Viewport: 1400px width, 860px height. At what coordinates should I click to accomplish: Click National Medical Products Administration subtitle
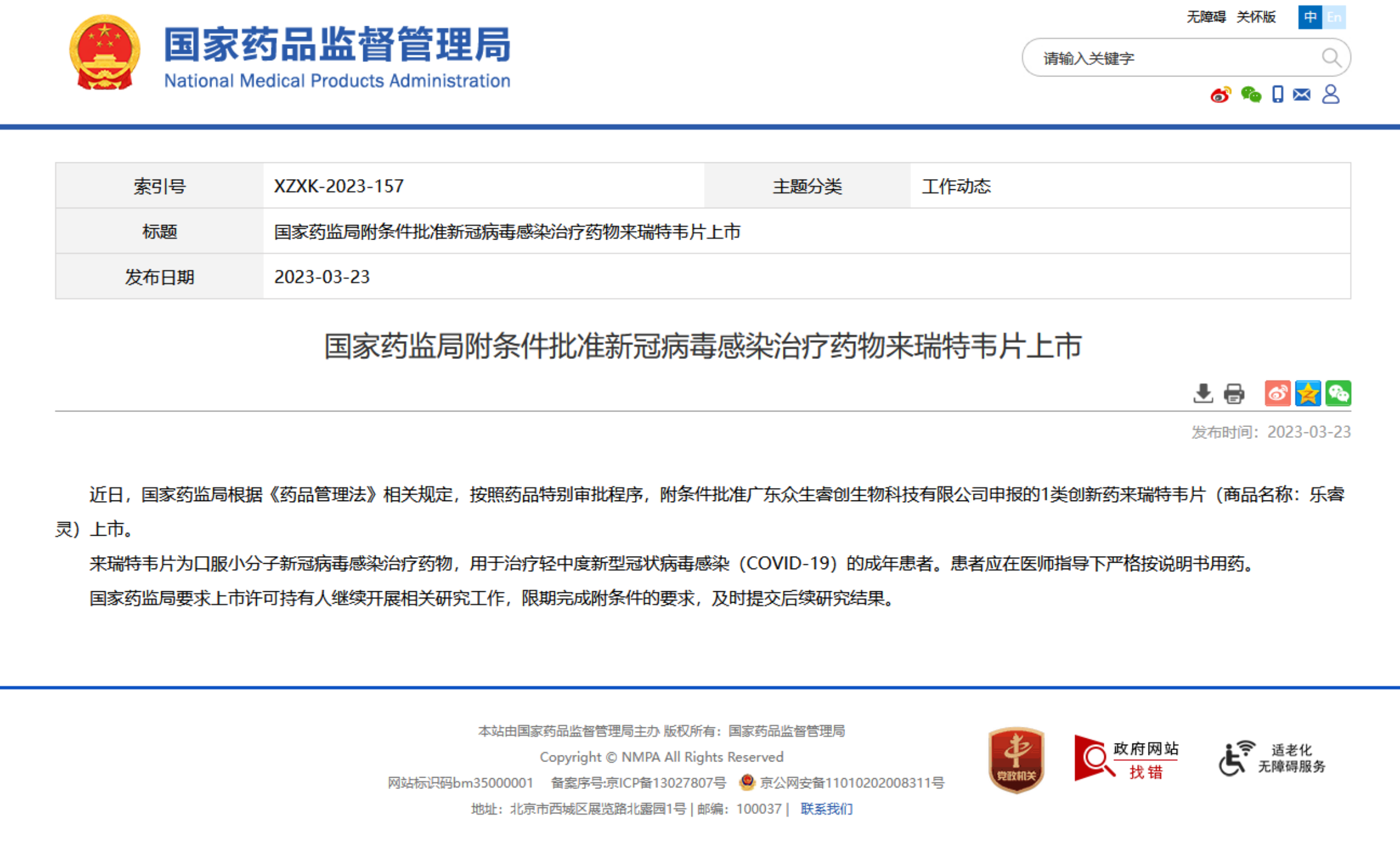(337, 81)
